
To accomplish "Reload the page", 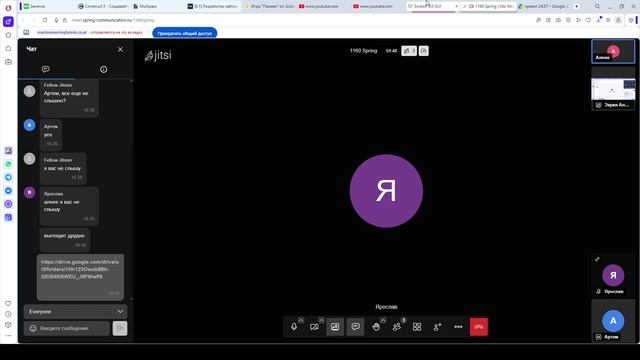I will point(45,20).
